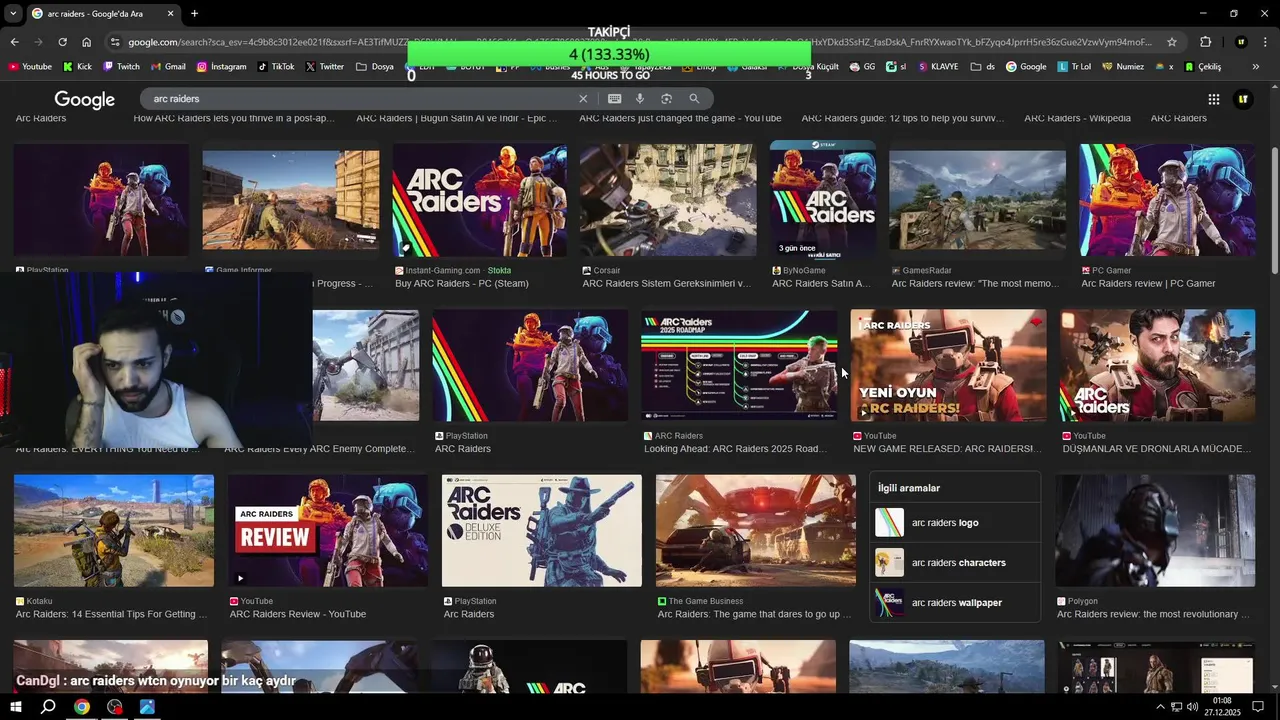
Task: Open the Çekiliş bookmark
Action: pos(1203,67)
